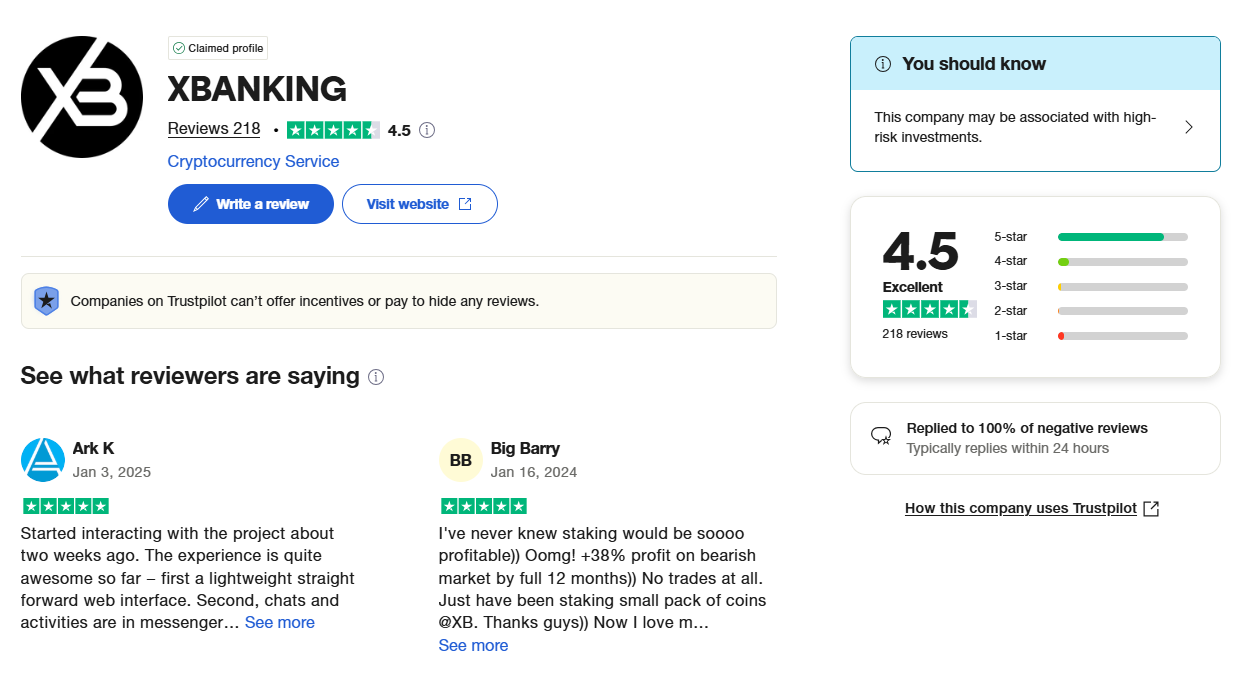Expand the high-risk investments notice chevron

click(1188, 127)
